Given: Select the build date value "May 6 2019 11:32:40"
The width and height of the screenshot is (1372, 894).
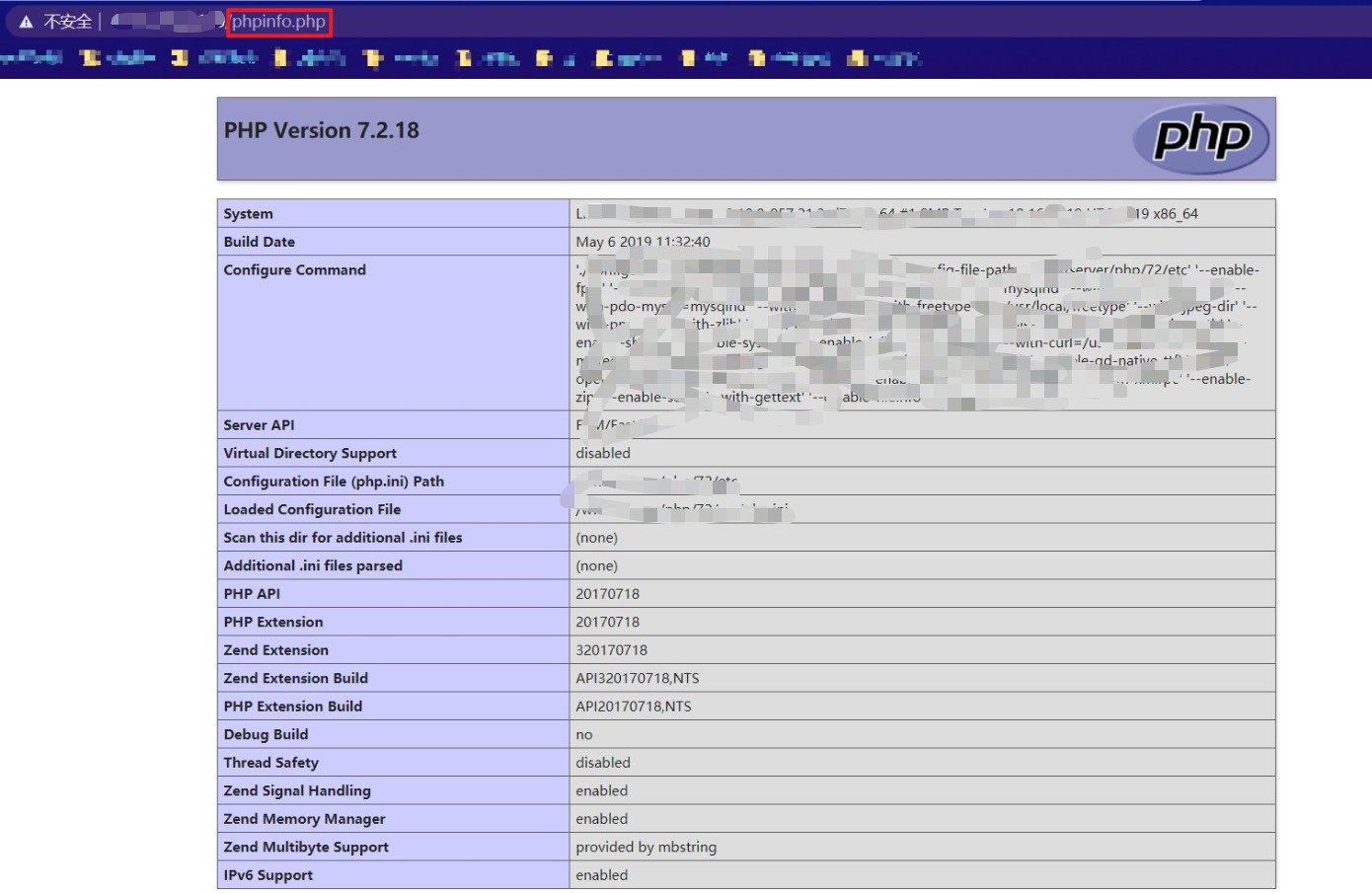Looking at the screenshot, I should tap(643, 242).
